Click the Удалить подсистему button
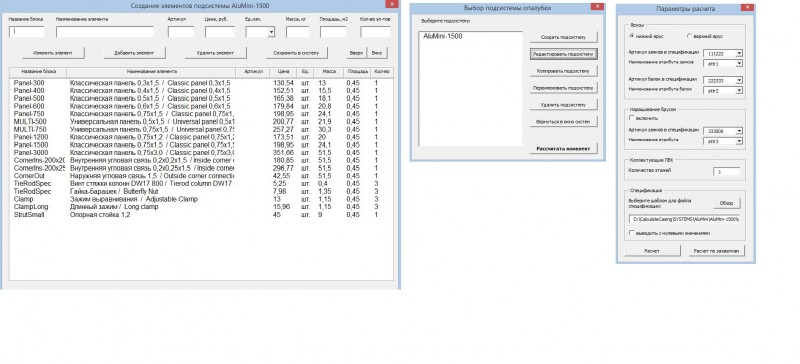The image size is (800, 364). (563, 105)
